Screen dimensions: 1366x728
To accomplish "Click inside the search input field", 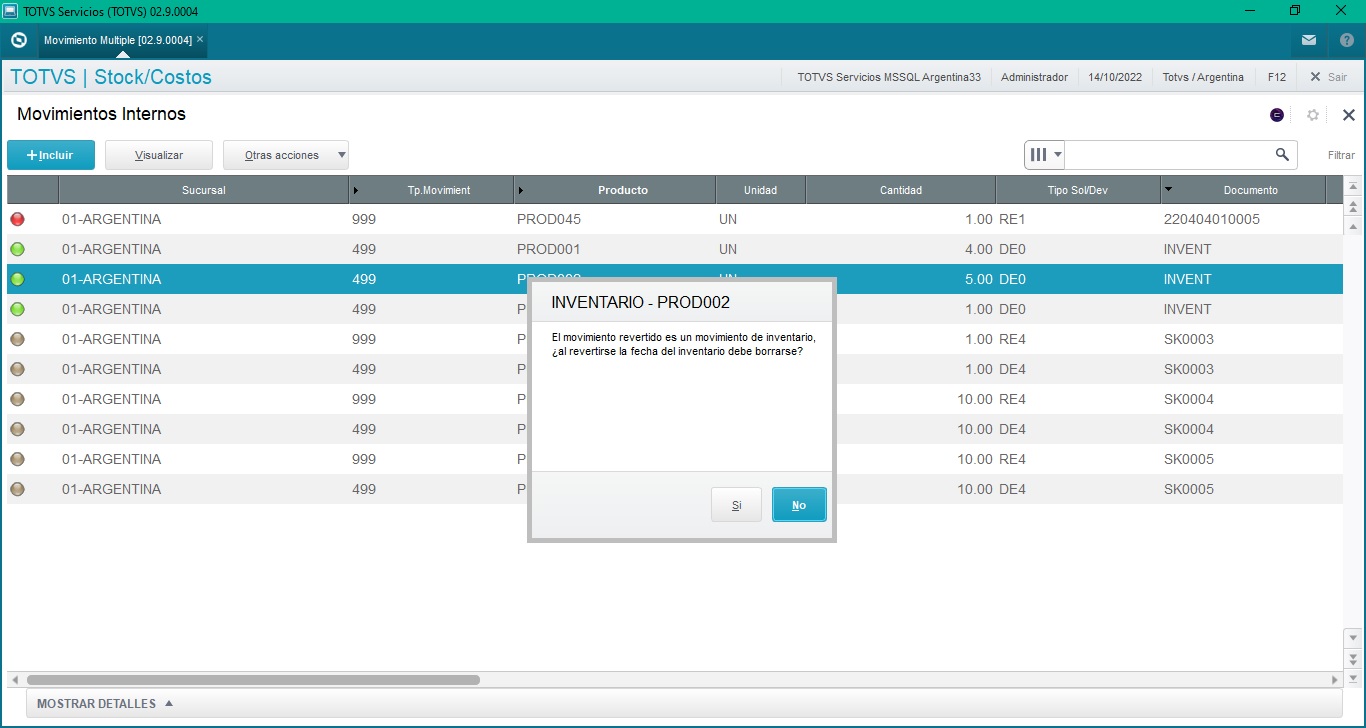I will pyautogui.click(x=1168, y=155).
